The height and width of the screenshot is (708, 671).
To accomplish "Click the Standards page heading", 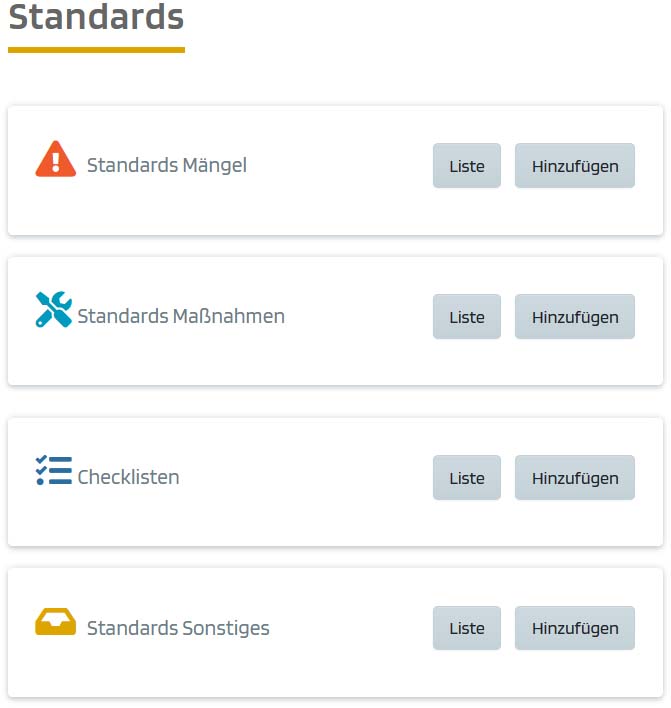I will tap(96, 17).
